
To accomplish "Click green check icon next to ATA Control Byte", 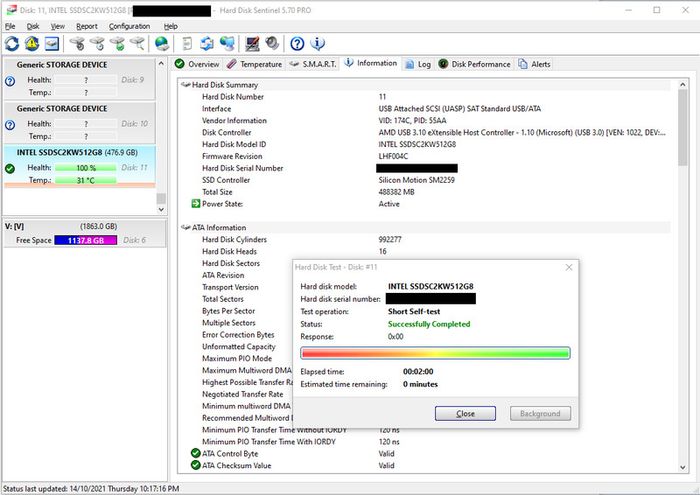I will coord(196,453).
